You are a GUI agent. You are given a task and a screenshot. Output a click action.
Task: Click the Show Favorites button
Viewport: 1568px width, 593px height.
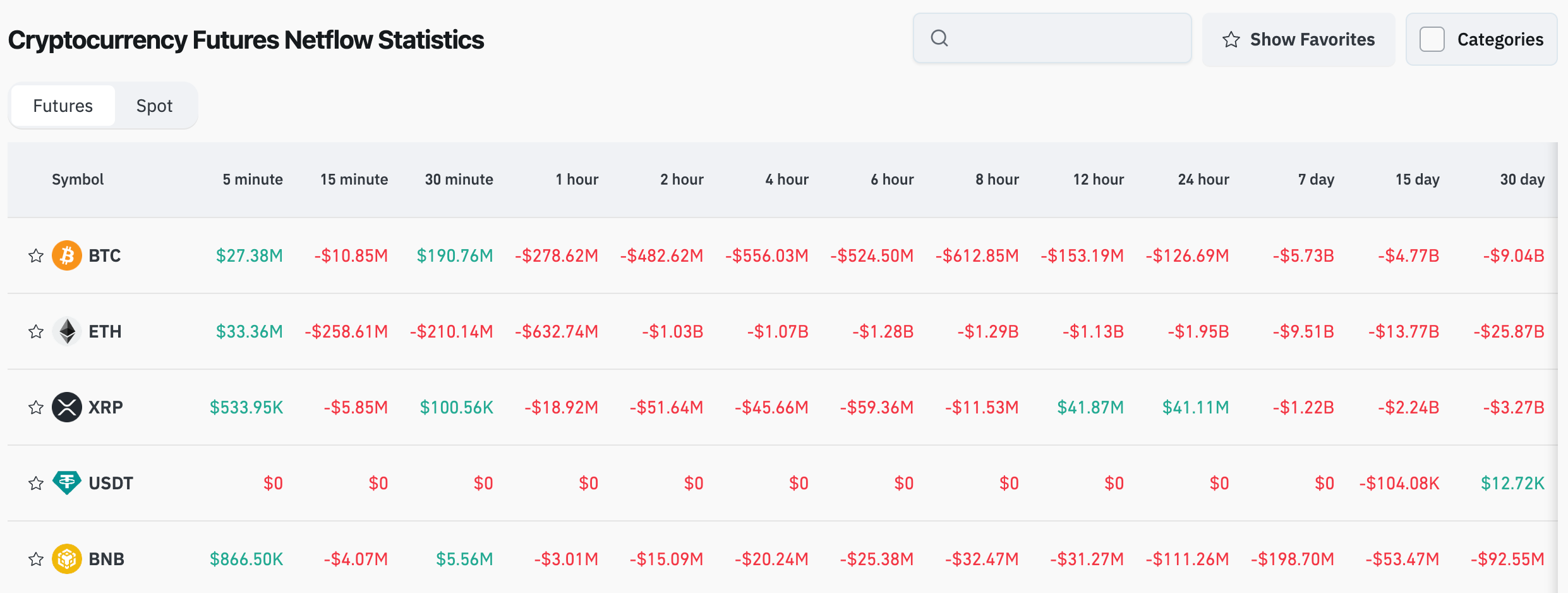pyautogui.click(x=1299, y=39)
